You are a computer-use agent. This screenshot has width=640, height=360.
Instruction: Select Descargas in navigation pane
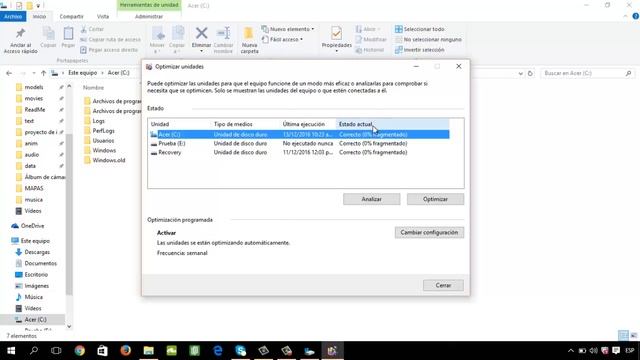(x=37, y=252)
